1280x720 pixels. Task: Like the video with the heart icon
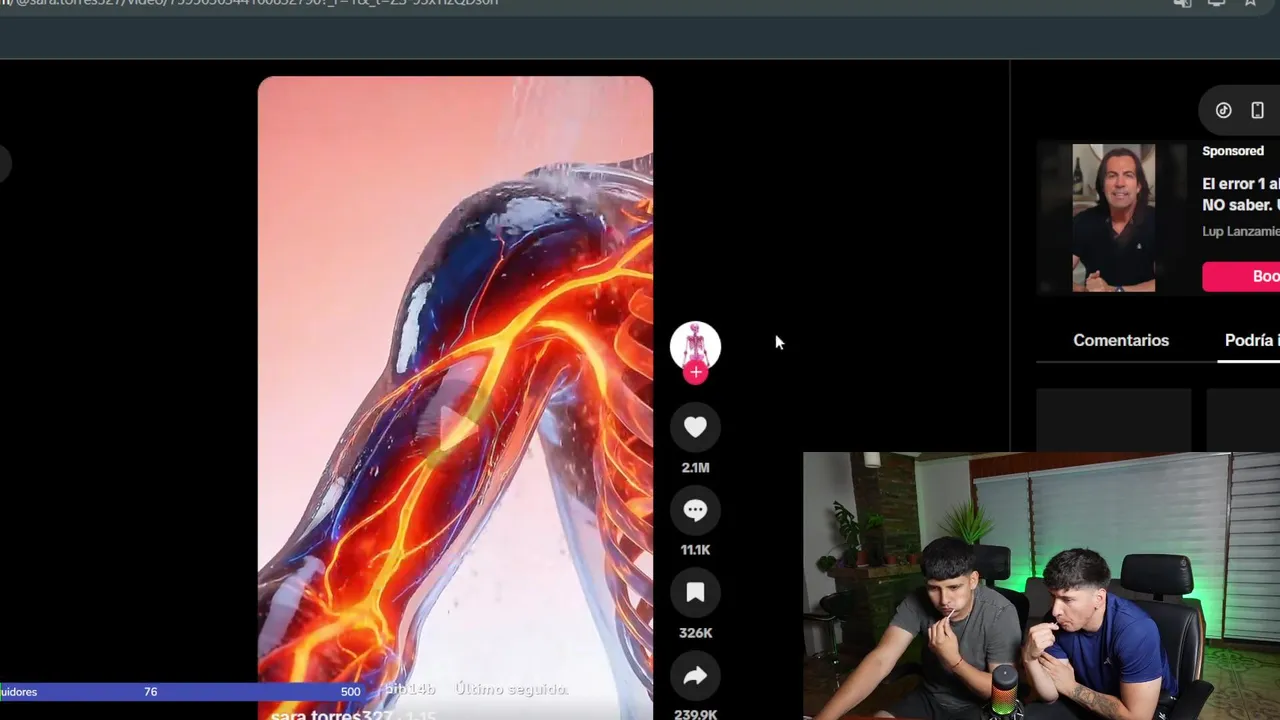(695, 427)
